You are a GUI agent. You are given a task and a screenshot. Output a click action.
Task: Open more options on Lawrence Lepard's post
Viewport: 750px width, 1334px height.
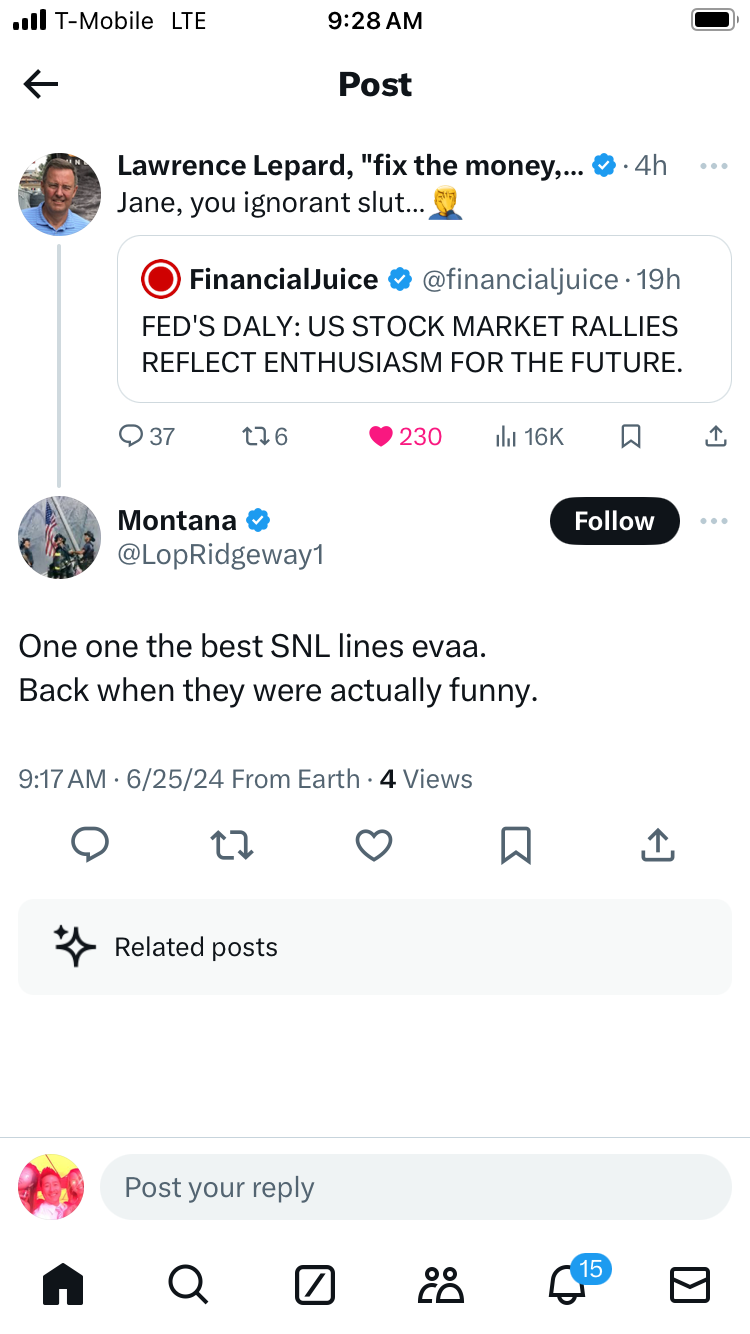(x=713, y=166)
